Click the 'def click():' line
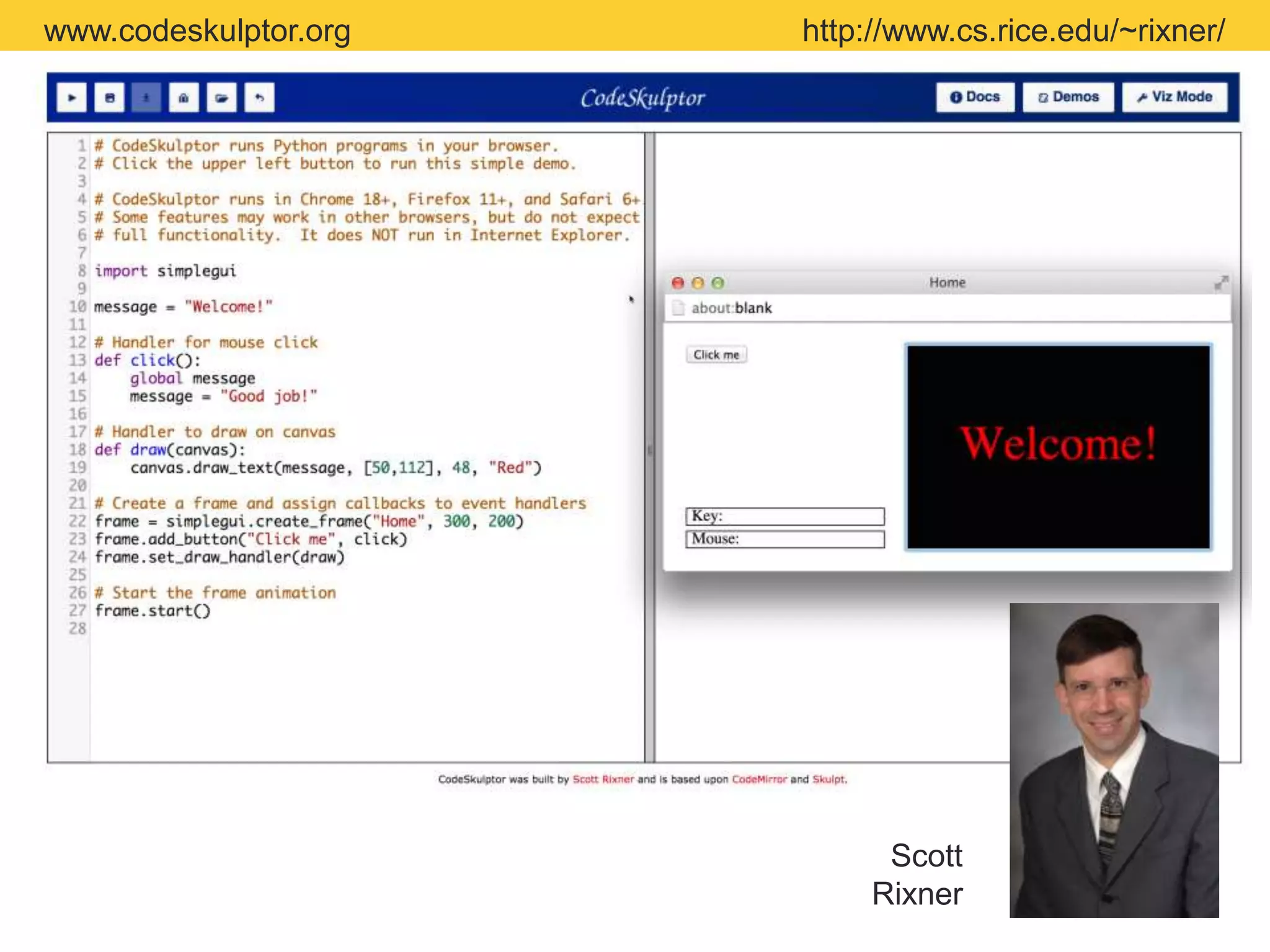 pos(148,361)
